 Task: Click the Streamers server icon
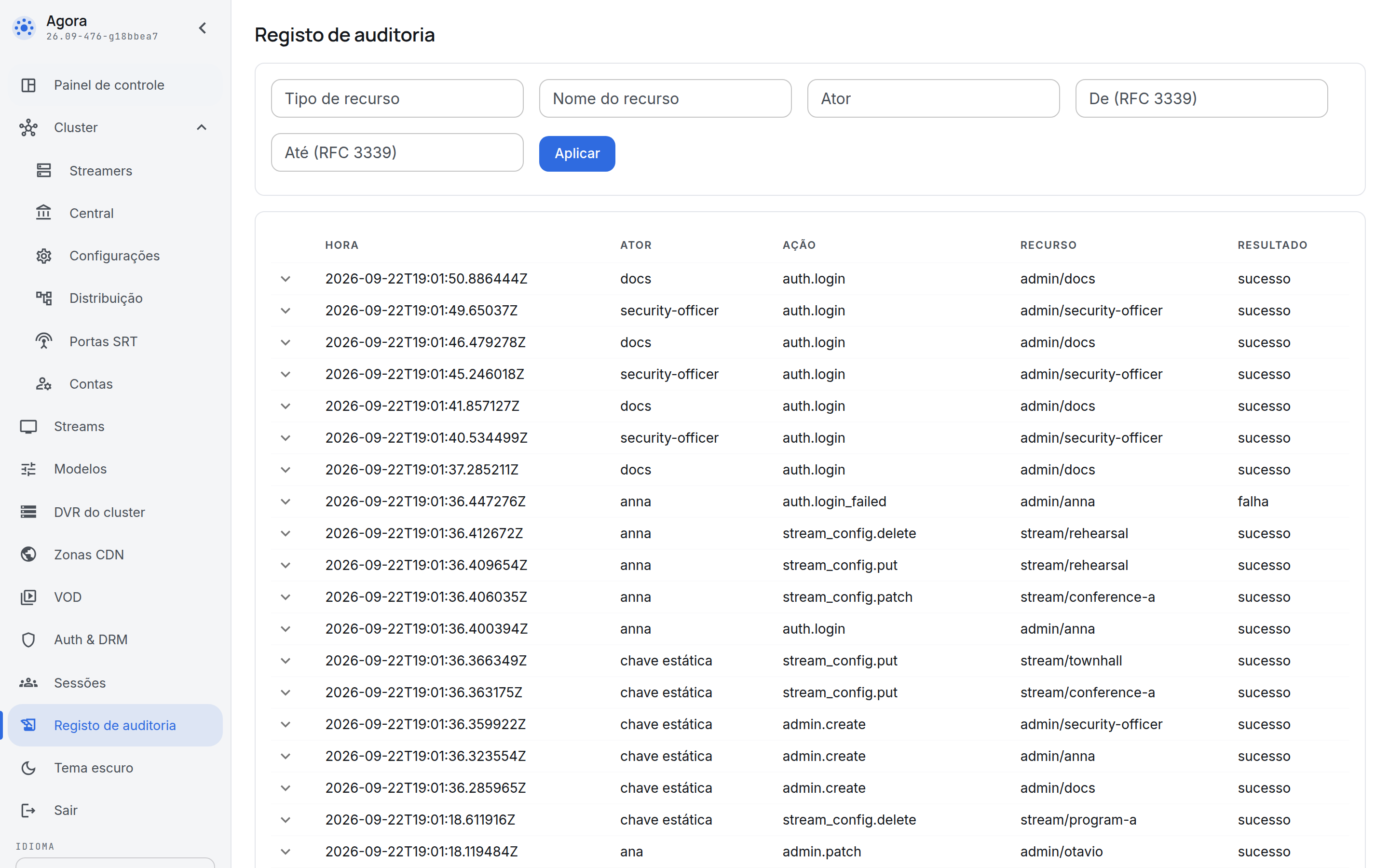[x=43, y=171]
